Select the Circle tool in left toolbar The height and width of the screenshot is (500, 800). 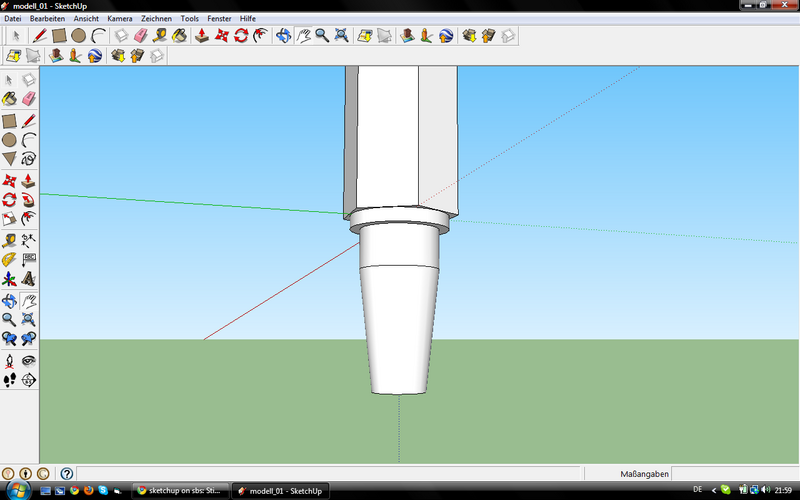click(9, 140)
